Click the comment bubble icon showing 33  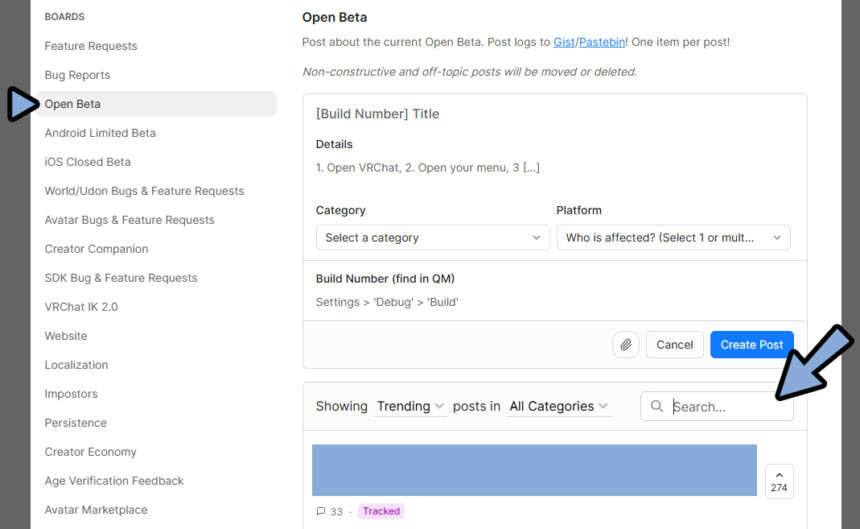(321, 511)
